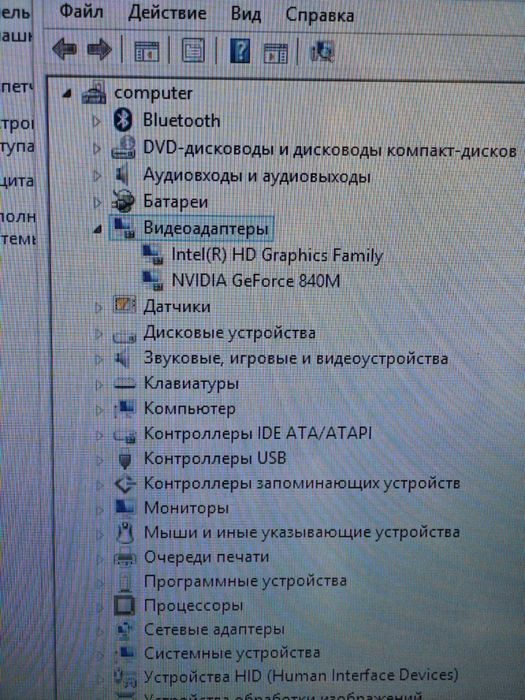525x700 pixels.
Task: Select Контроллеры запоминающих устройств
Action: click(302, 483)
